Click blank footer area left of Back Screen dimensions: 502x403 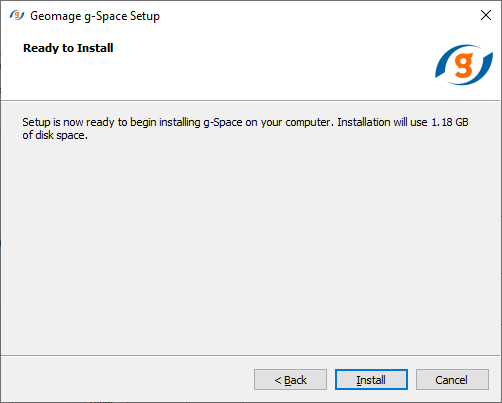pos(127,379)
